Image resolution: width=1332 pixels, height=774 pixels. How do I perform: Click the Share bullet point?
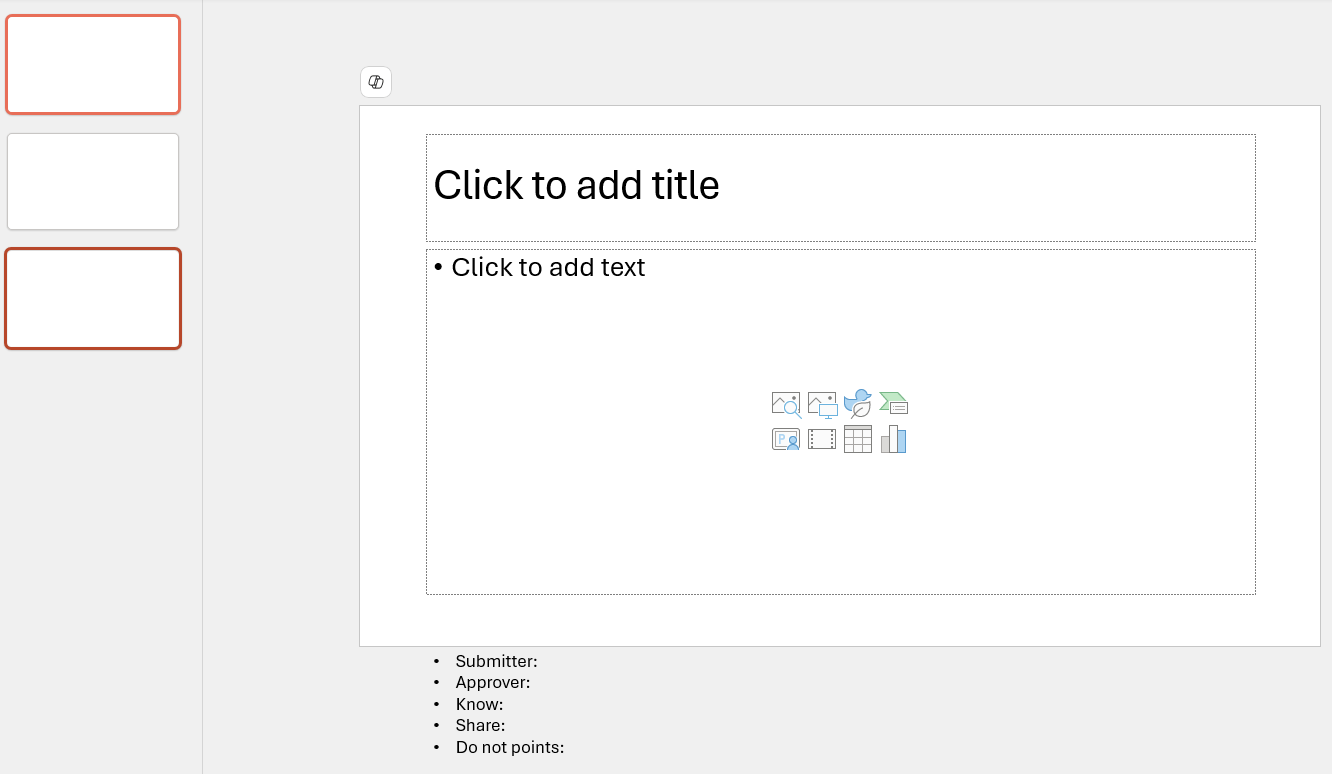tap(480, 725)
